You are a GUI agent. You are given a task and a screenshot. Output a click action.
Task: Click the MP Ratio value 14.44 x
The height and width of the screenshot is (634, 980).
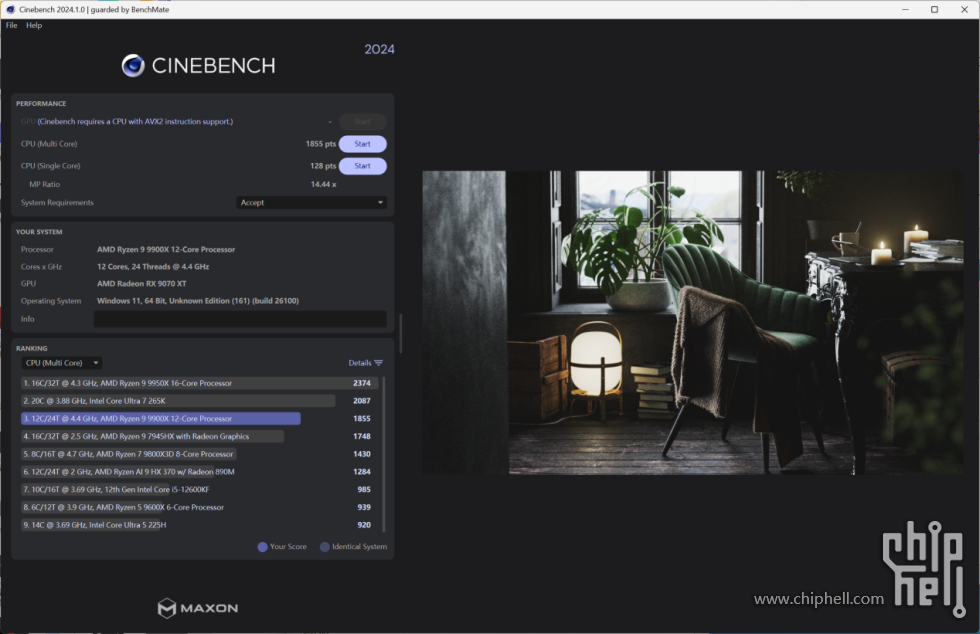323,184
